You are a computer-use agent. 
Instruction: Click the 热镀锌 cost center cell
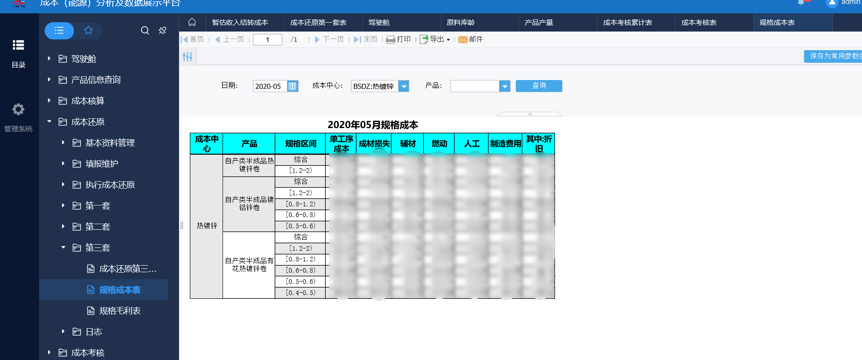[206, 226]
